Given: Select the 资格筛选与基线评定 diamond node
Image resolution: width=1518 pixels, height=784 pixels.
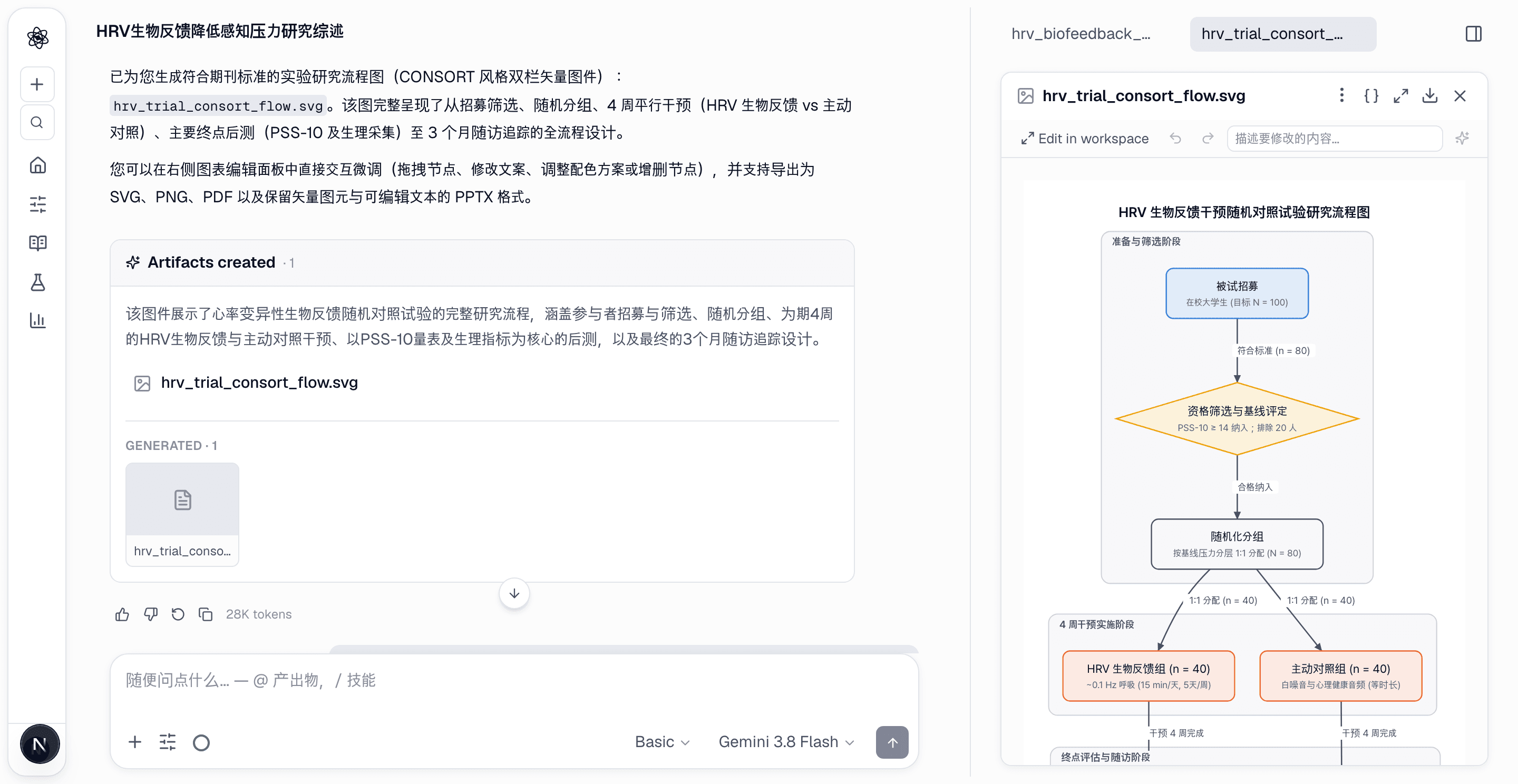Looking at the screenshot, I should (x=1237, y=419).
